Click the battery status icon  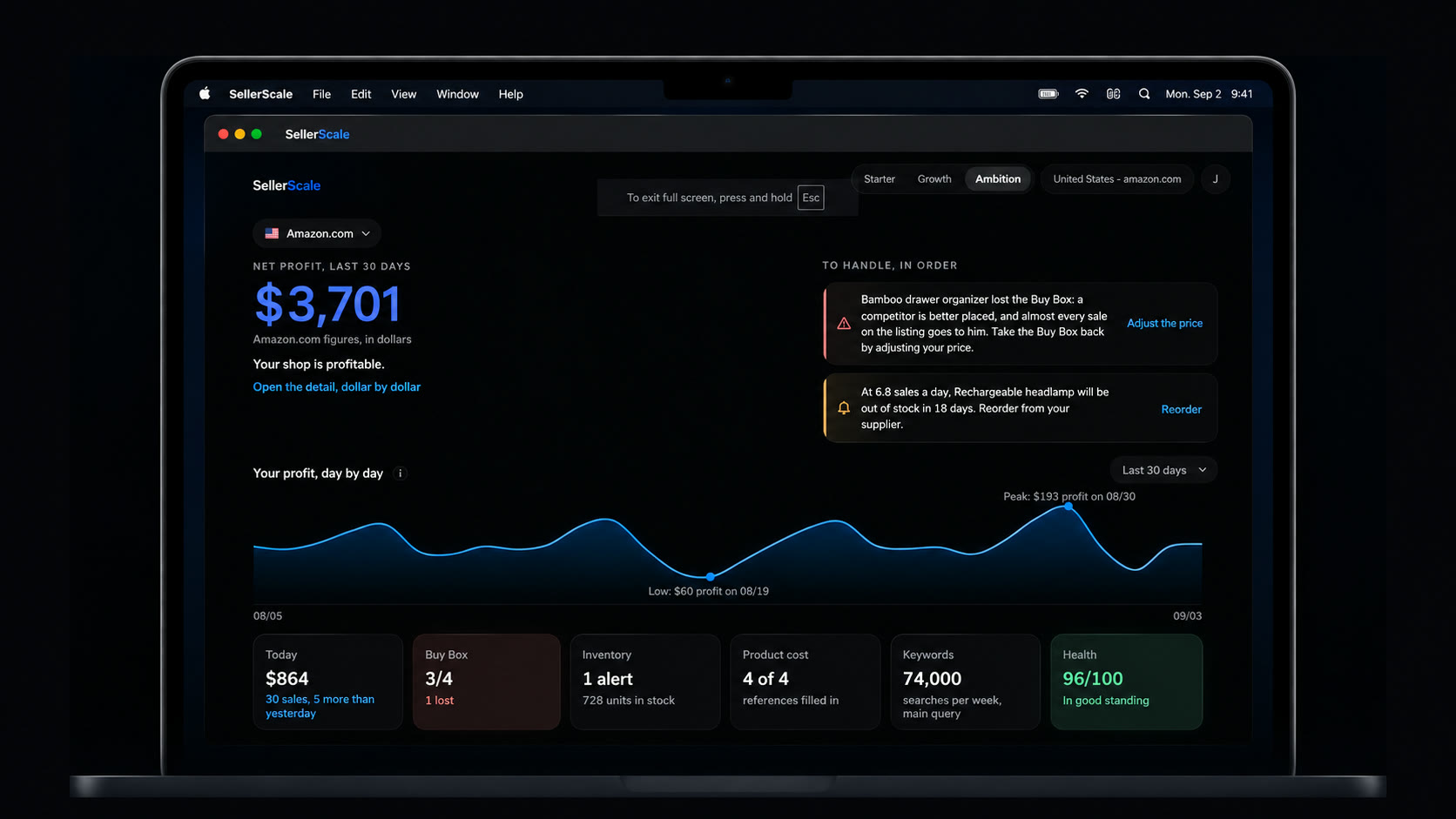pos(1048,94)
